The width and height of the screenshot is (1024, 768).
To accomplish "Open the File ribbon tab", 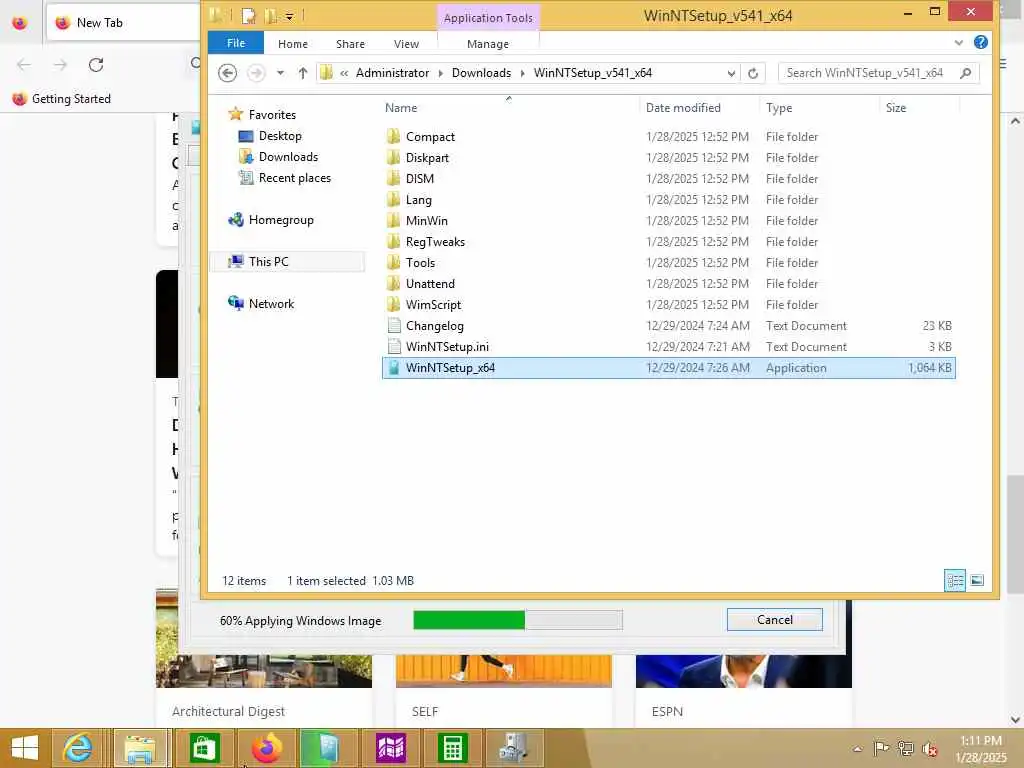I will pos(236,43).
